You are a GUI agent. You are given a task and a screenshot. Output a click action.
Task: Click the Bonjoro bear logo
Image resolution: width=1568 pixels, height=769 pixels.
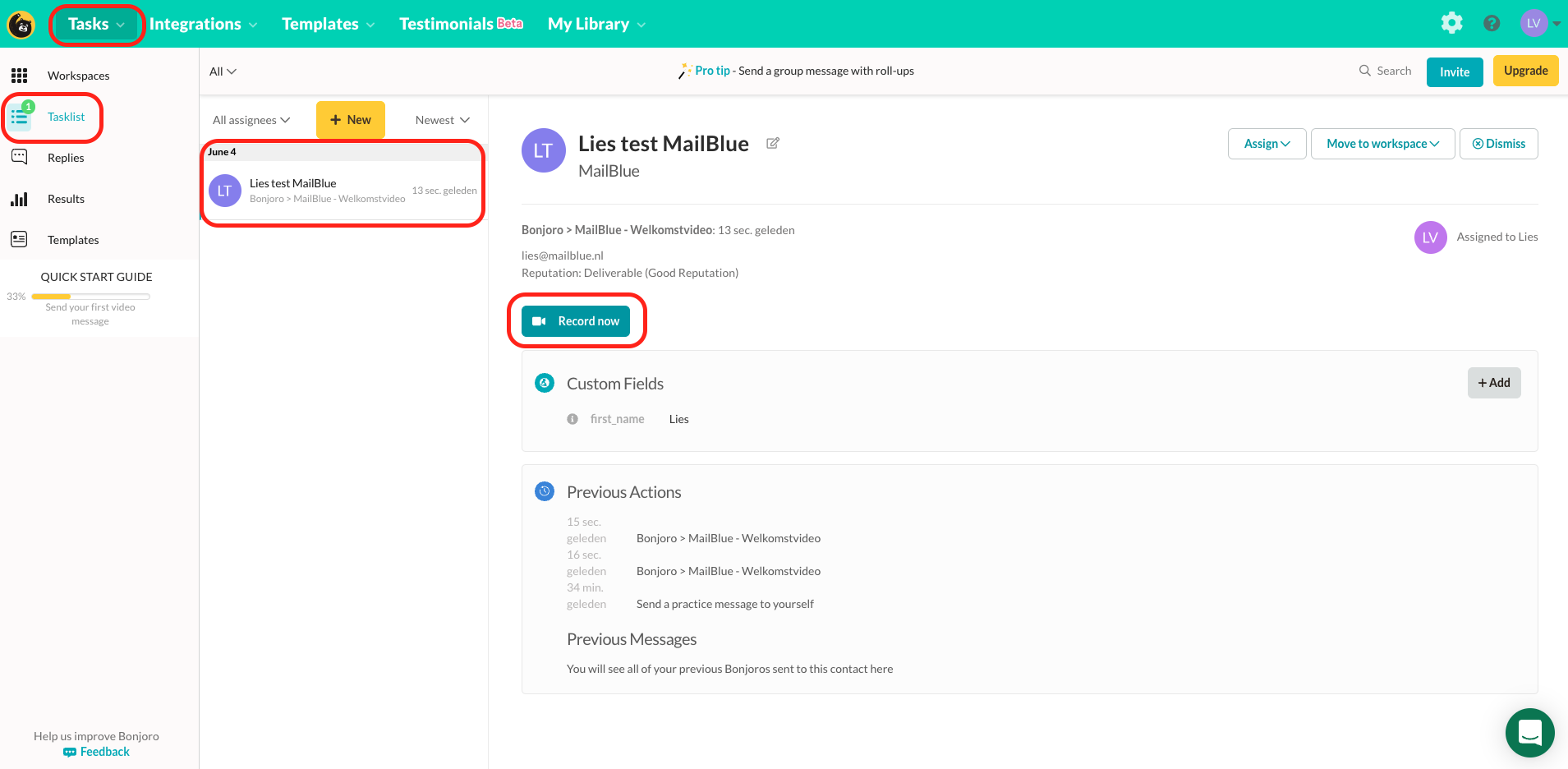21,25
